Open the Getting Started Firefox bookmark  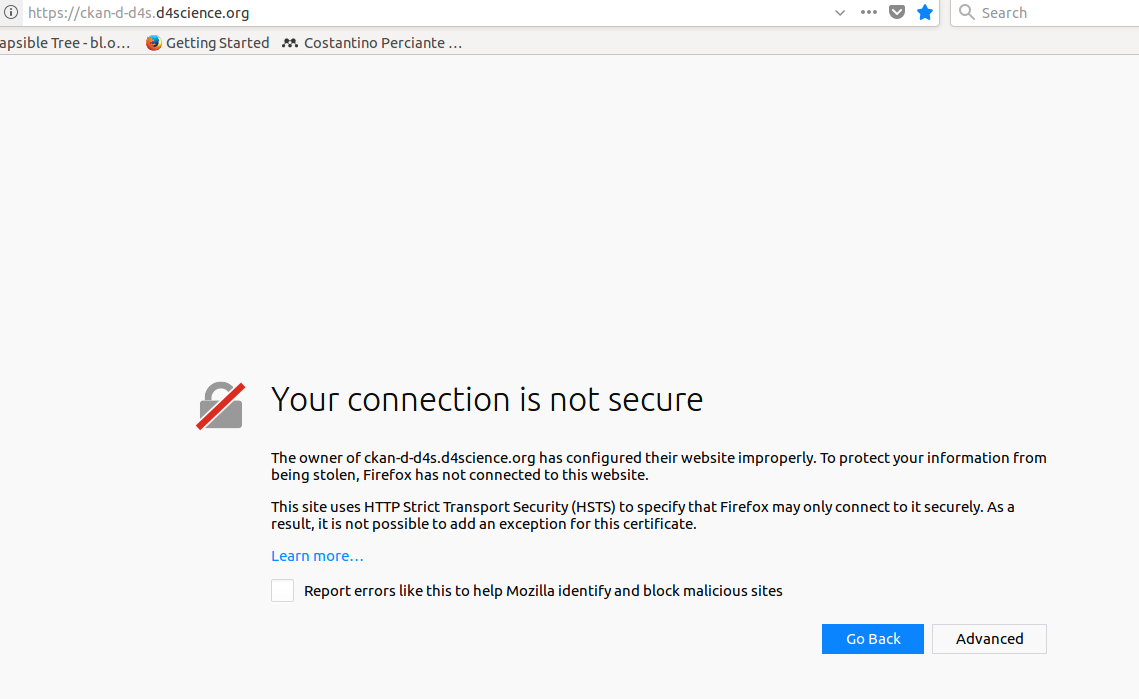208,43
